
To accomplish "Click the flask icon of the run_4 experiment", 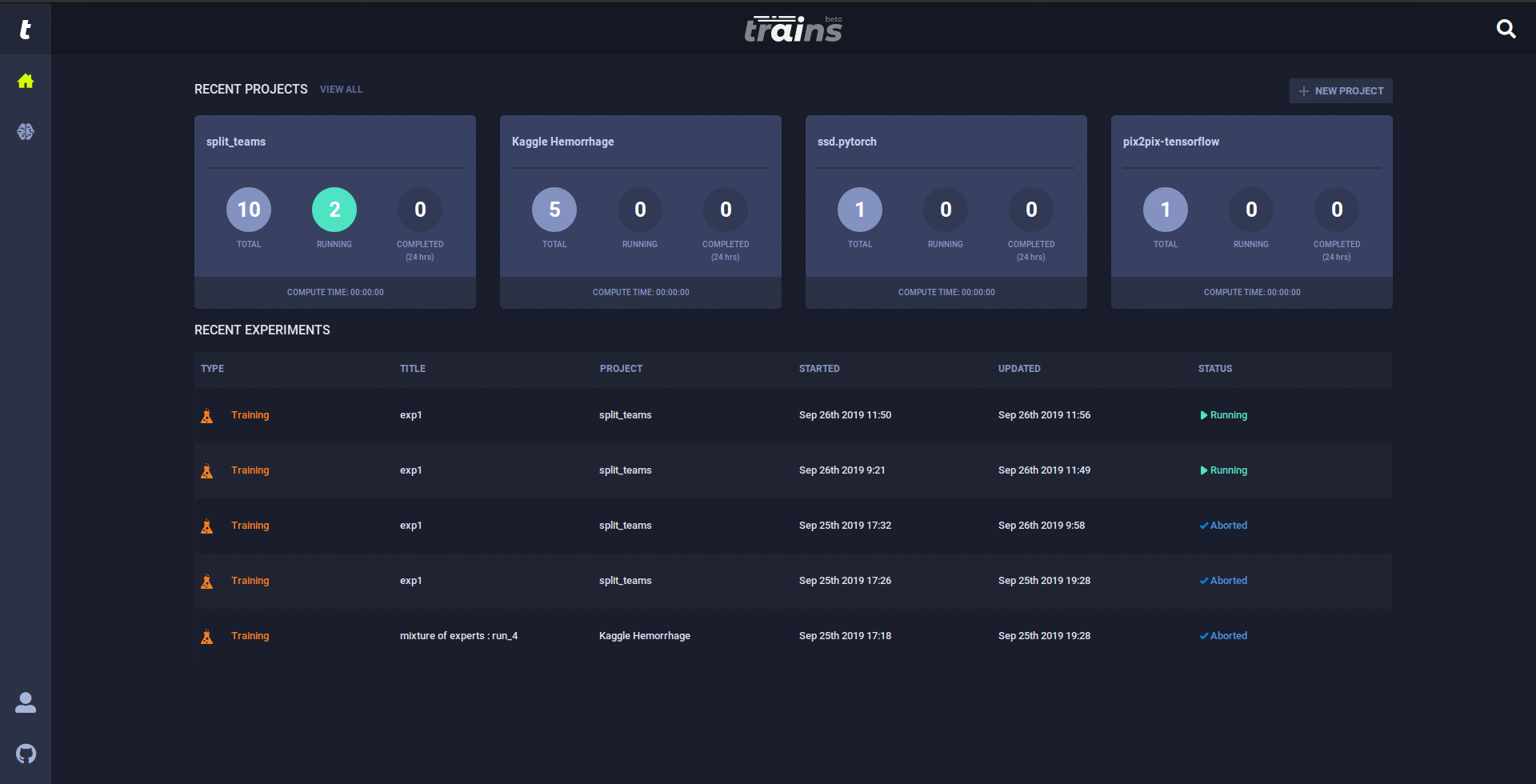I will tap(207, 637).
